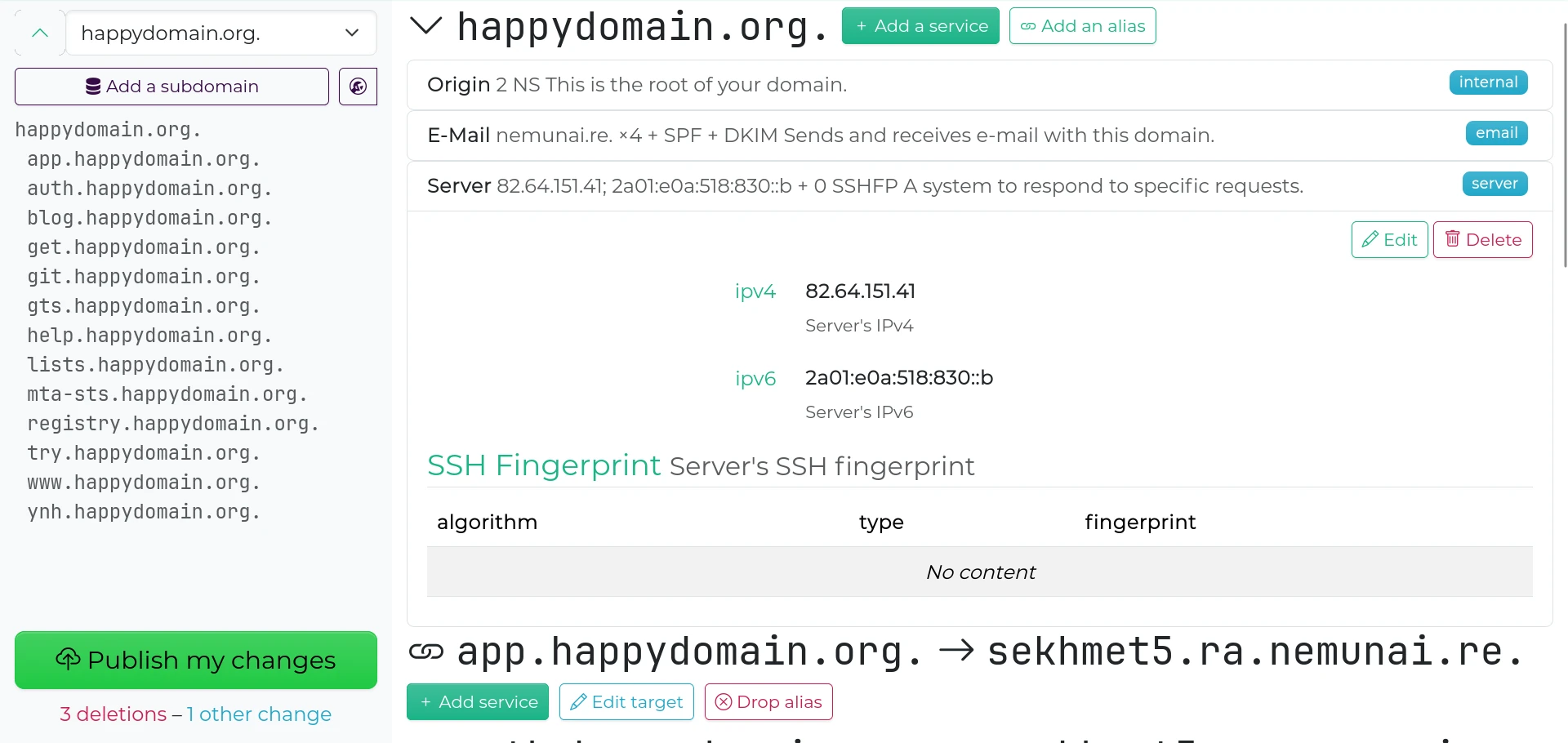Edit the Server service

click(x=1389, y=240)
